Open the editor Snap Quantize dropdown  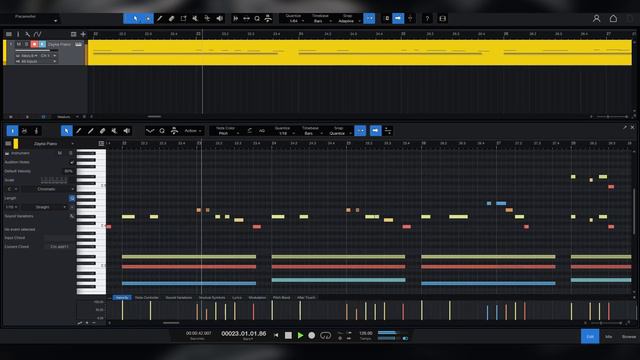pos(340,133)
